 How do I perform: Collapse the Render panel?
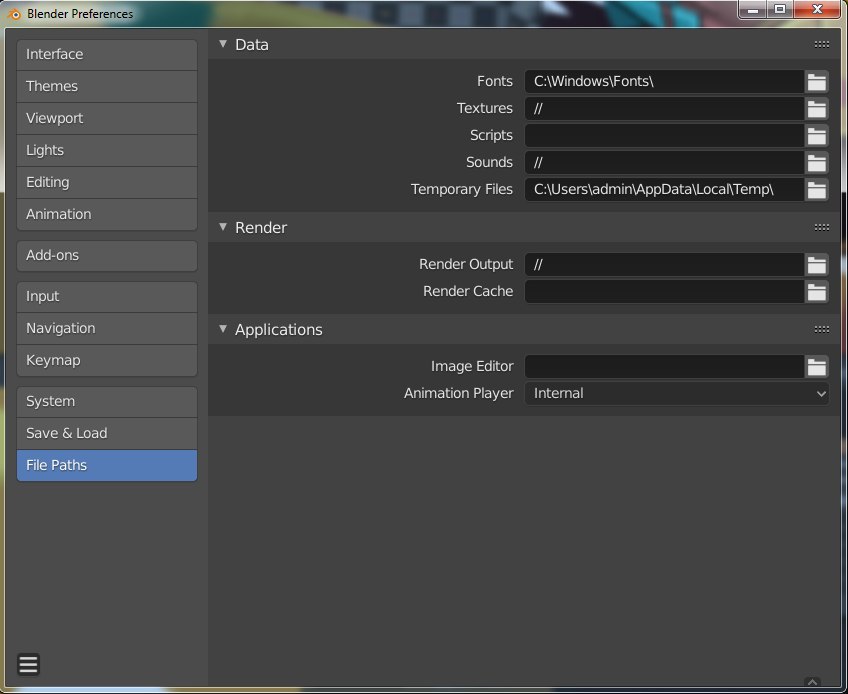pos(223,227)
